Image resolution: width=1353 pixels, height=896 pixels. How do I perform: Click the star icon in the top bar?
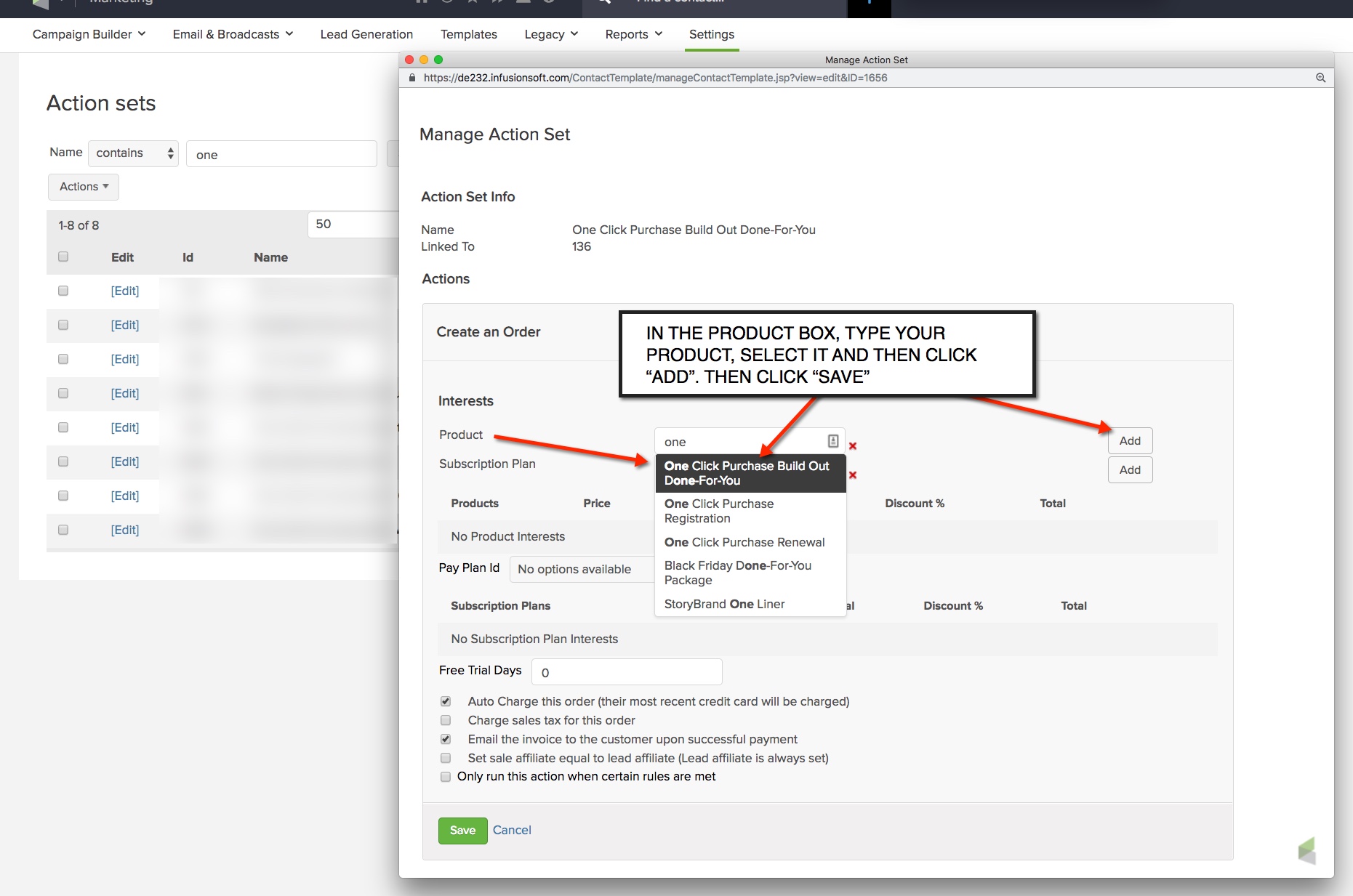click(473, 2)
